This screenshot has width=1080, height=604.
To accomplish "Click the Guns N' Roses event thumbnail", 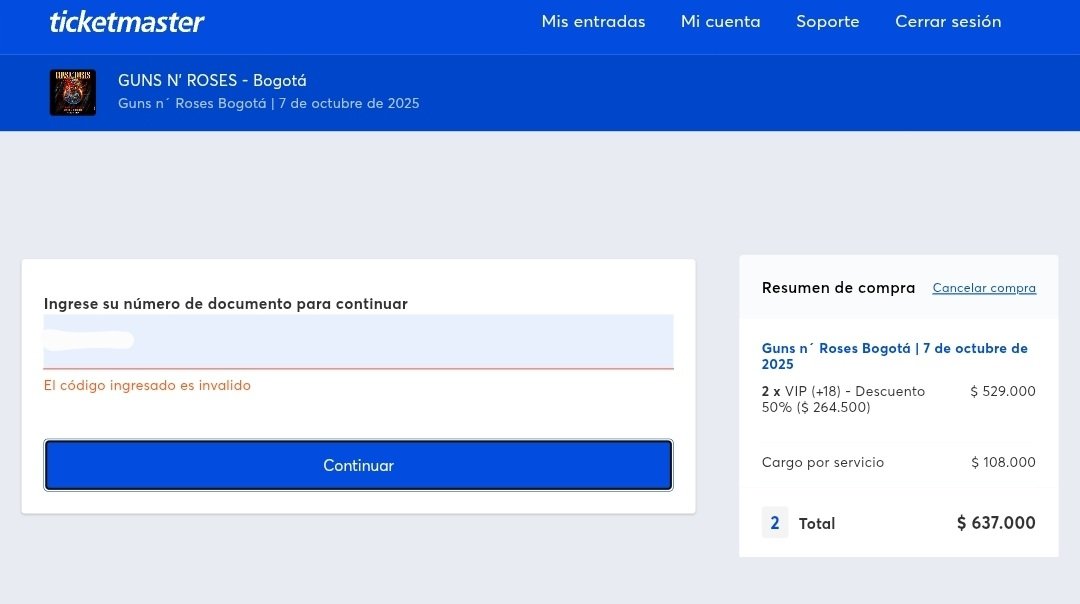I will (73, 92).
